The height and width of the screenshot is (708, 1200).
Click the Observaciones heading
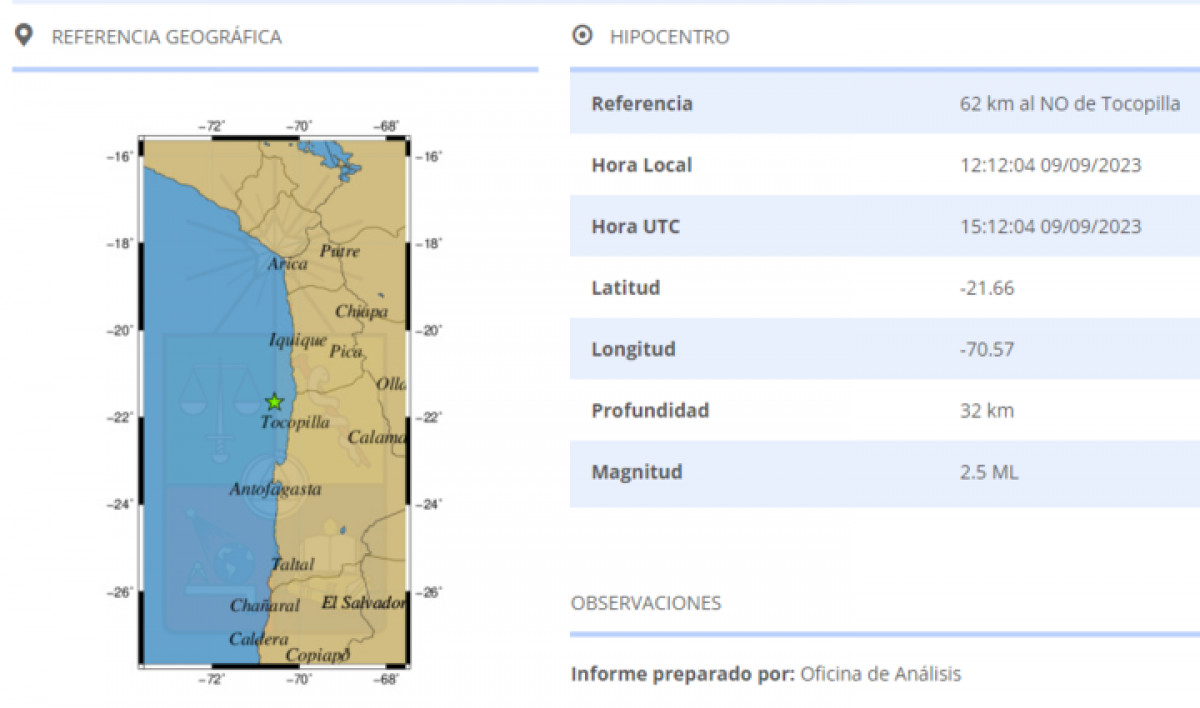pos(646,603)
